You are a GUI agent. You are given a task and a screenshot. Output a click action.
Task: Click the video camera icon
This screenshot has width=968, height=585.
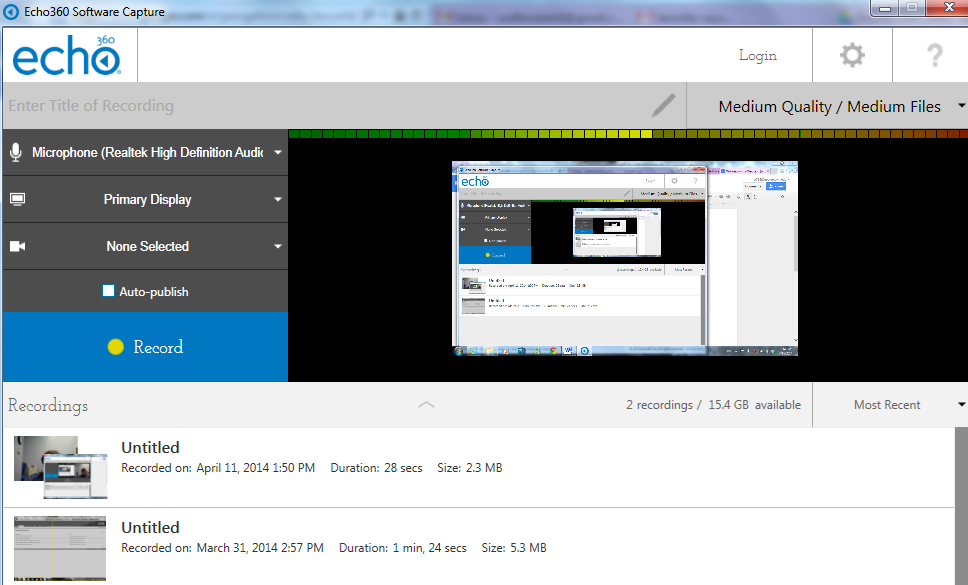17,246
